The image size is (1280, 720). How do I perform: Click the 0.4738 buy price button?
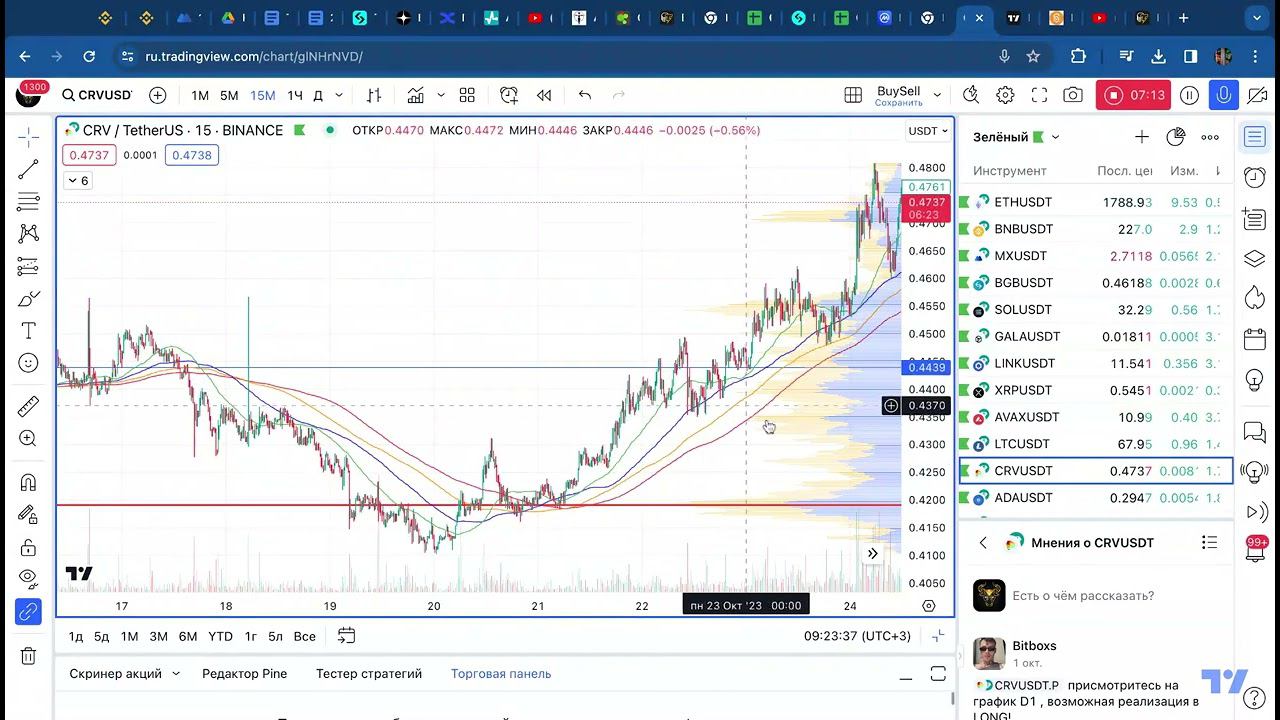(190, 155)
